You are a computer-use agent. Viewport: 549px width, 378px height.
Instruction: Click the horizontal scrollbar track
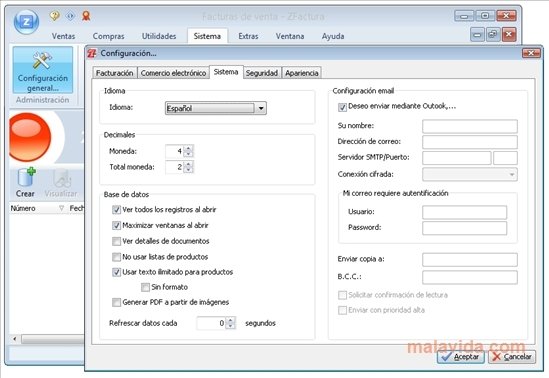[x=53, y=339]
